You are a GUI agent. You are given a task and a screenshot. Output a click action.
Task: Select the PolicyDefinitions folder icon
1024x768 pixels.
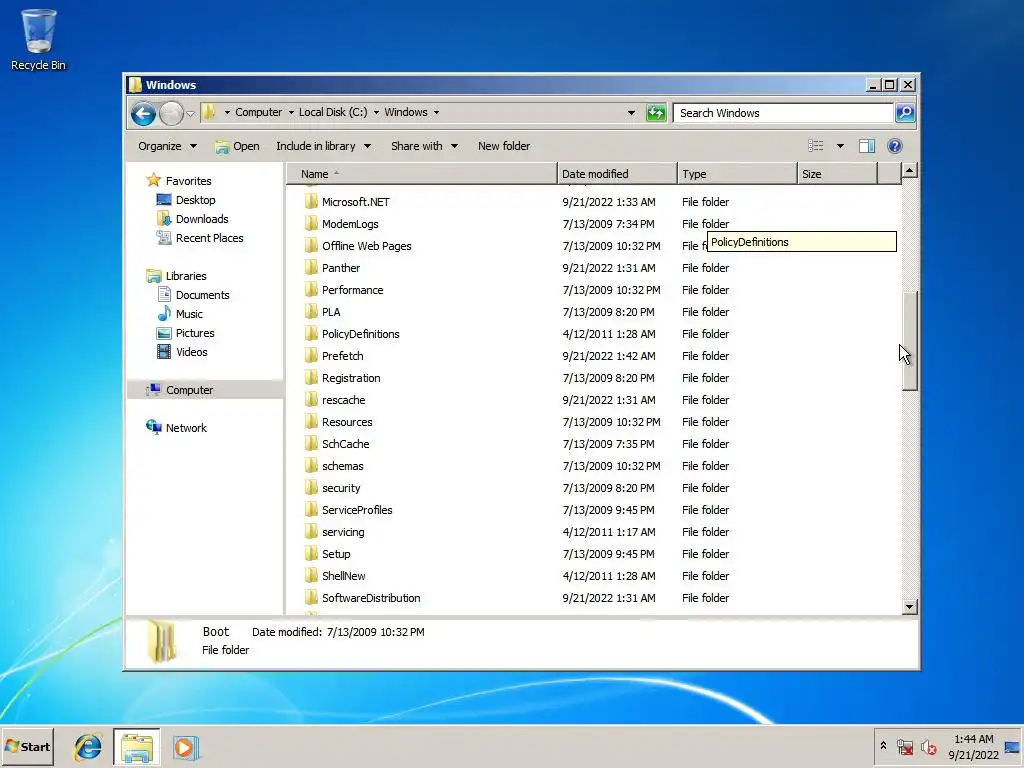pyautogui.click(x=311, y=333)
